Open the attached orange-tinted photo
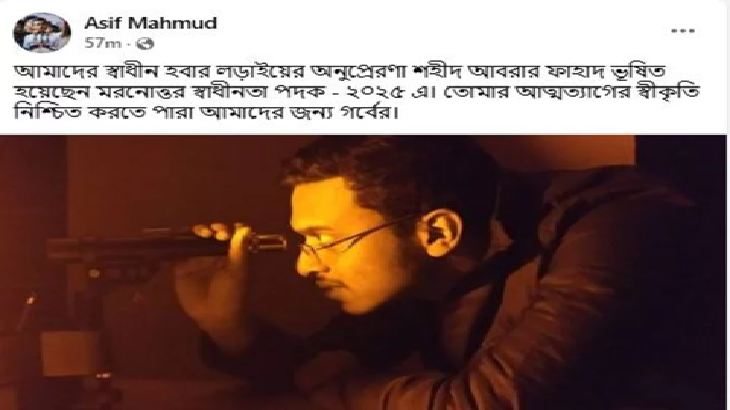The height and width of the screenshot is (410, 730). coord(363,273)
